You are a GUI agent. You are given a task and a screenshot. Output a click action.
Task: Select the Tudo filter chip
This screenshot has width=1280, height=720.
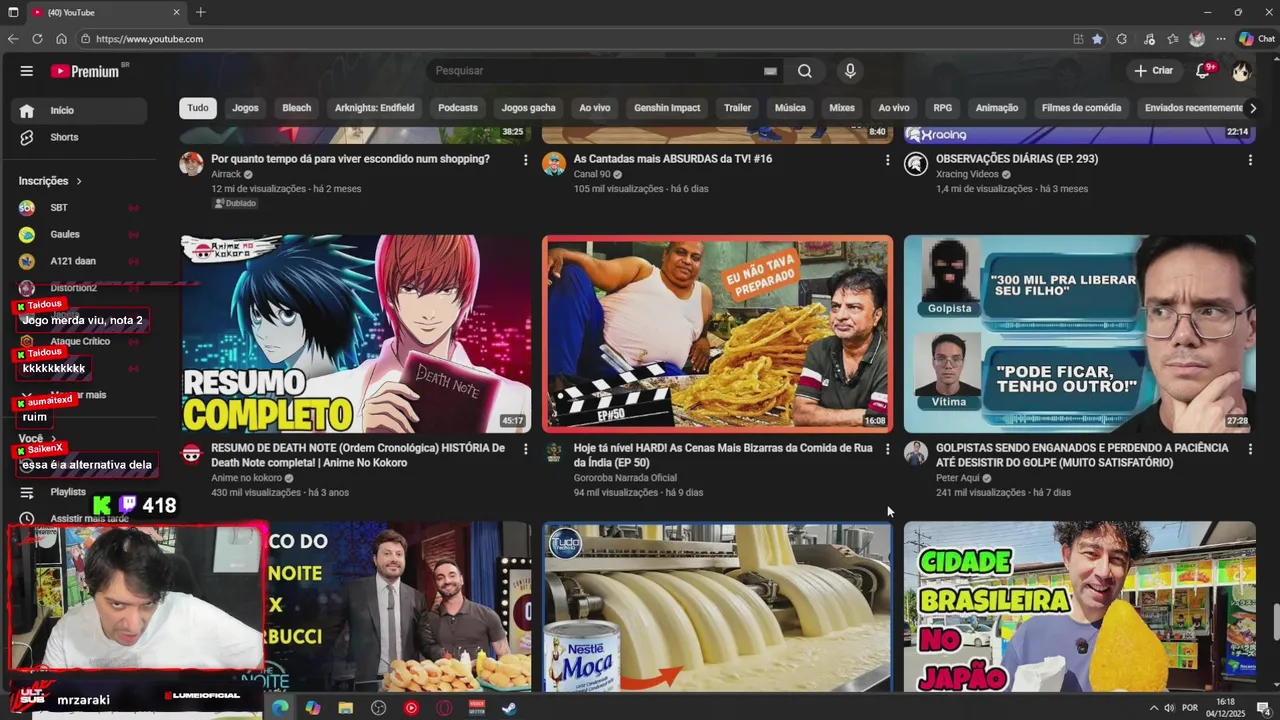click(x=198, y=108)
